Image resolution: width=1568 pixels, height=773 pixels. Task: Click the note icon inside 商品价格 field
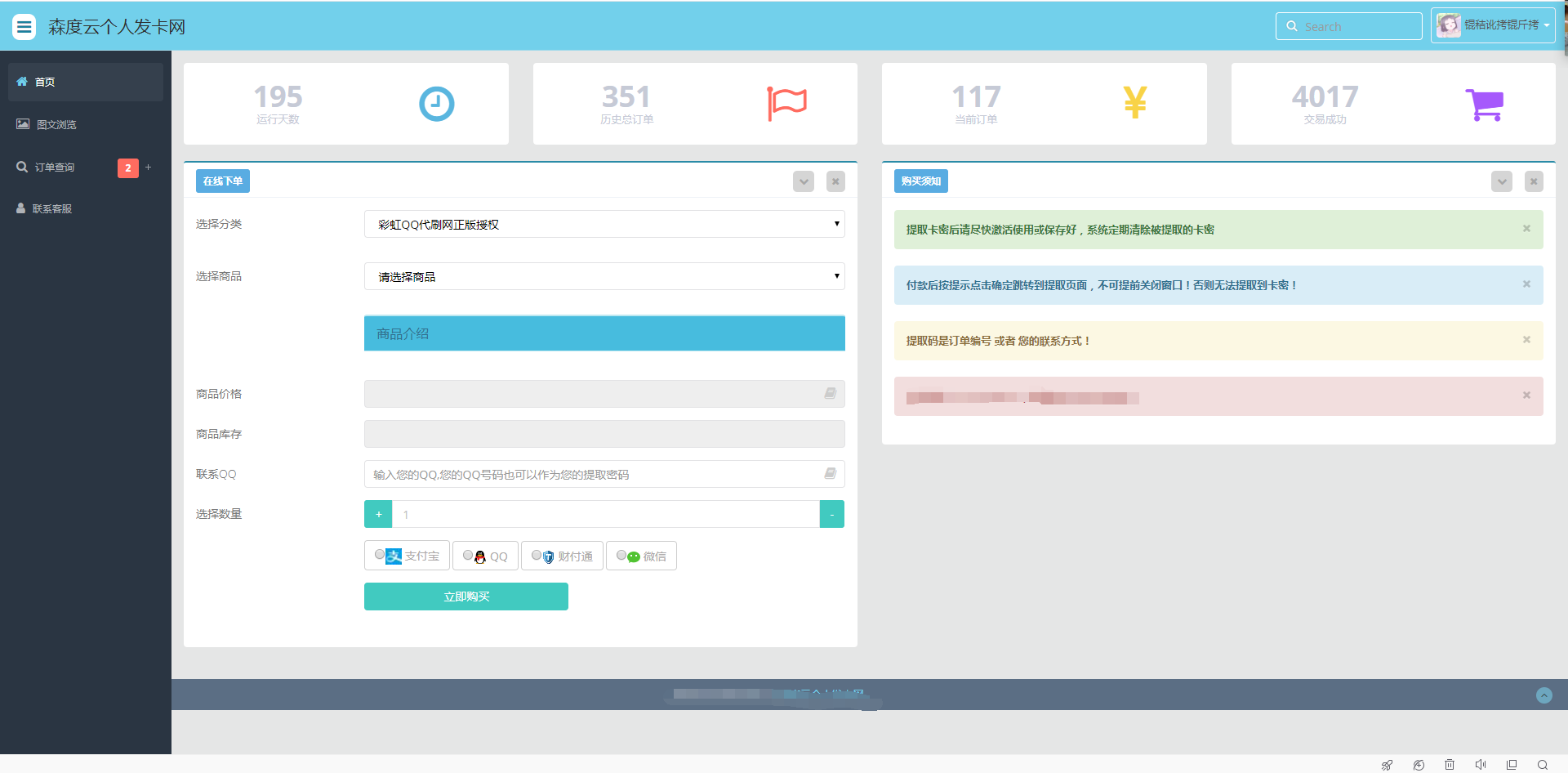pos(831,393)
